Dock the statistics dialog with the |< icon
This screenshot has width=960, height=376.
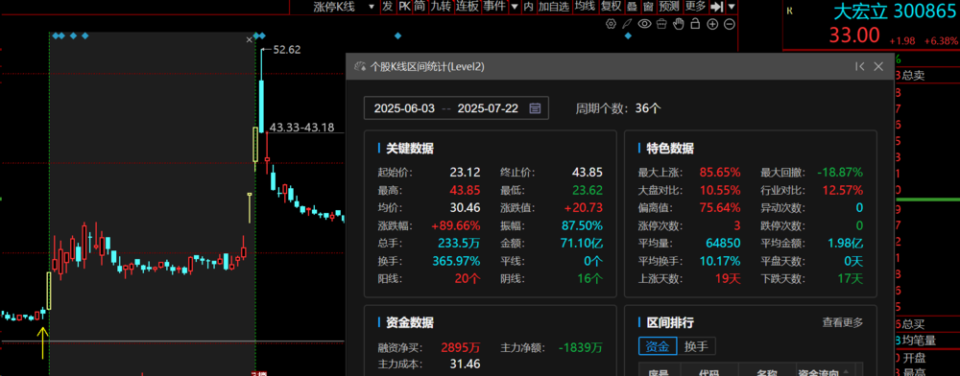point(860,66)
